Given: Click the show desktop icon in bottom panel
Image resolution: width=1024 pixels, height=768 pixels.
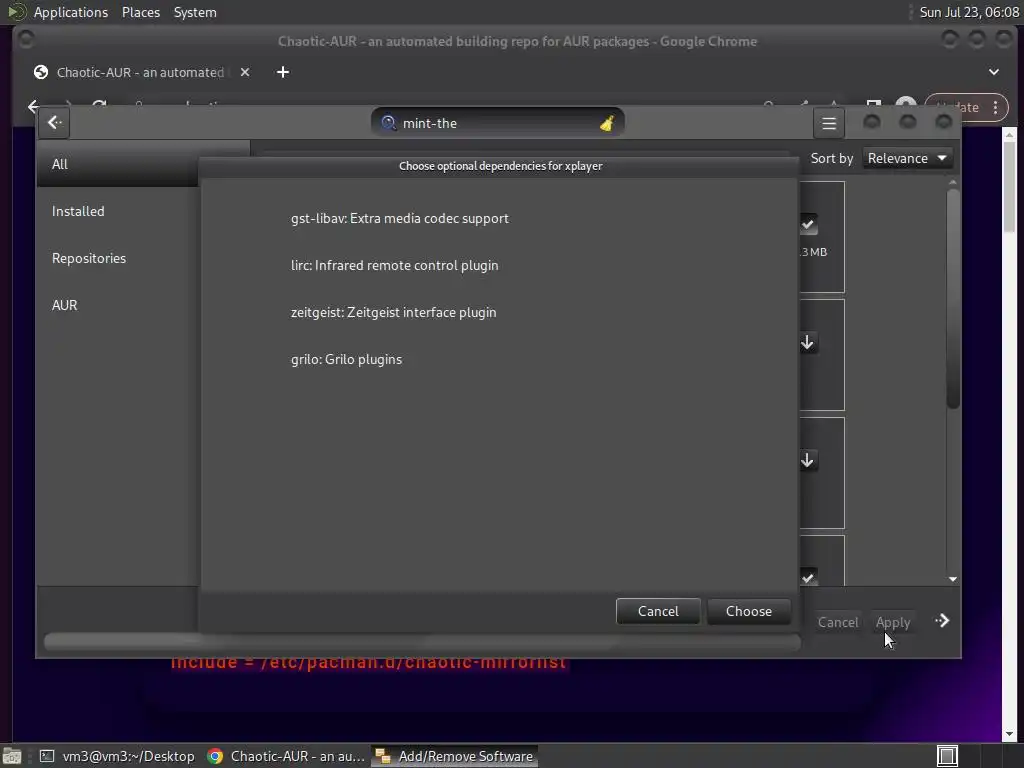Looking at the screenshot, I should pyautogui.click(x=12, y=756).
